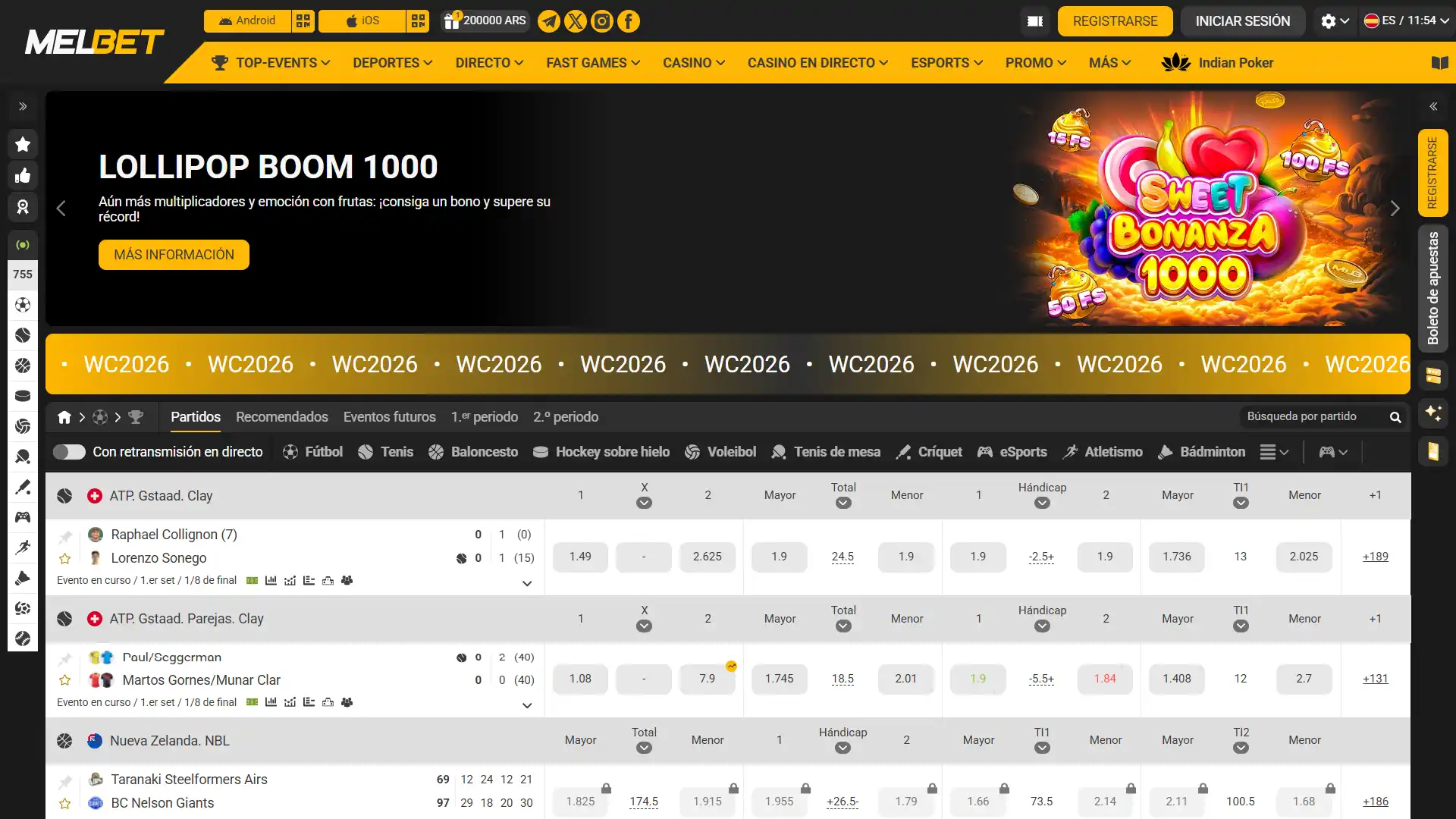Show Android QR code
This screenshot has height=819, width=1456.
tap(303, 21)
